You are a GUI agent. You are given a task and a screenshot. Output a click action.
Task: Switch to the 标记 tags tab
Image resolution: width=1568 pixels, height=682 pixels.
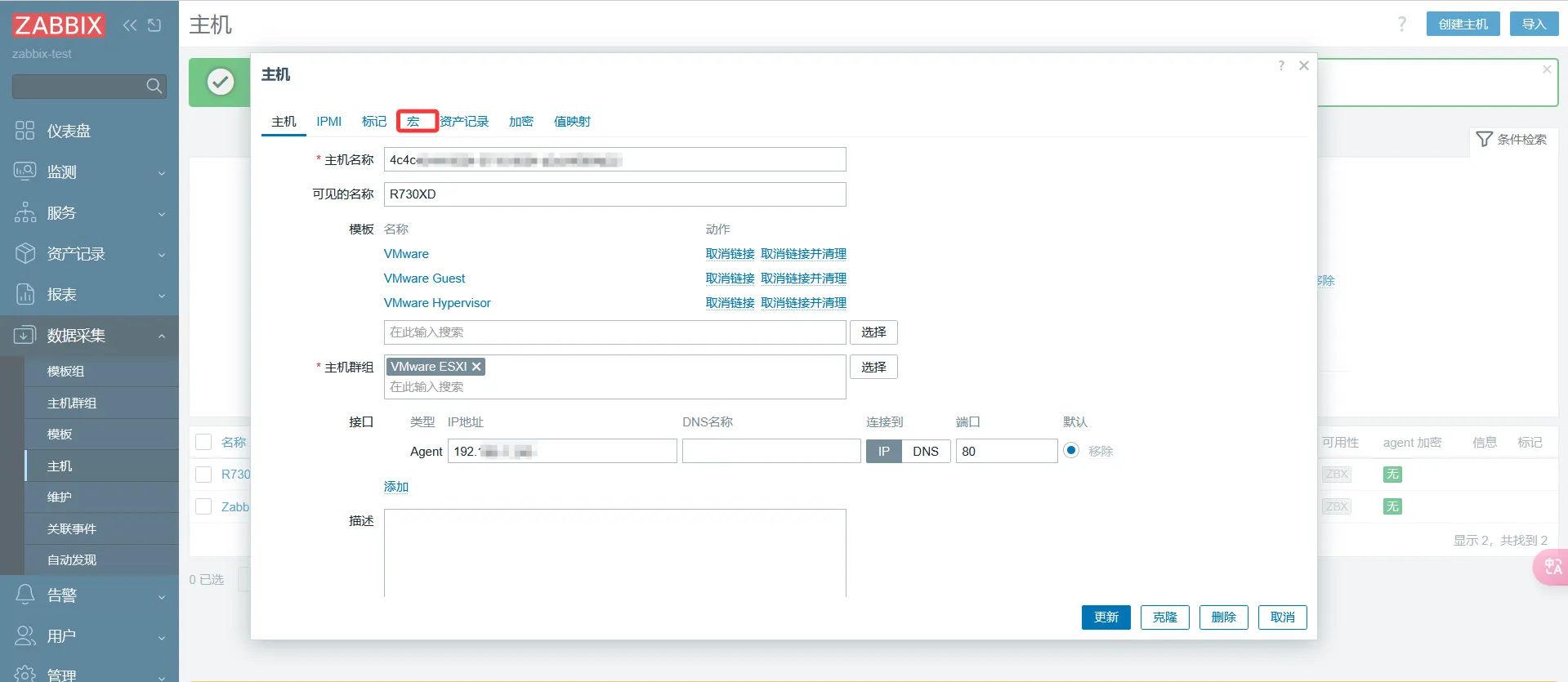tap(374, 122)
